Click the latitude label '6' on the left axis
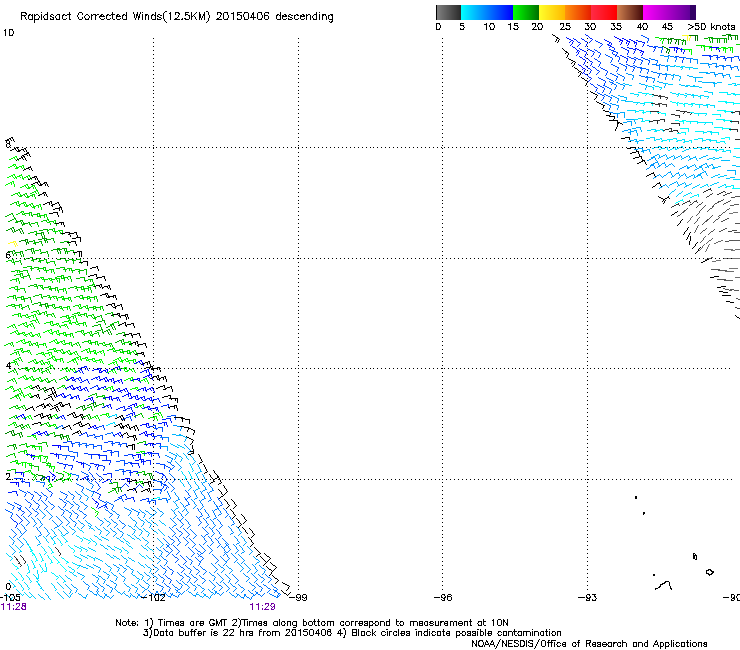Image resolution: width=740 pixels, height=650 pixels. click(x=8, y=255)
